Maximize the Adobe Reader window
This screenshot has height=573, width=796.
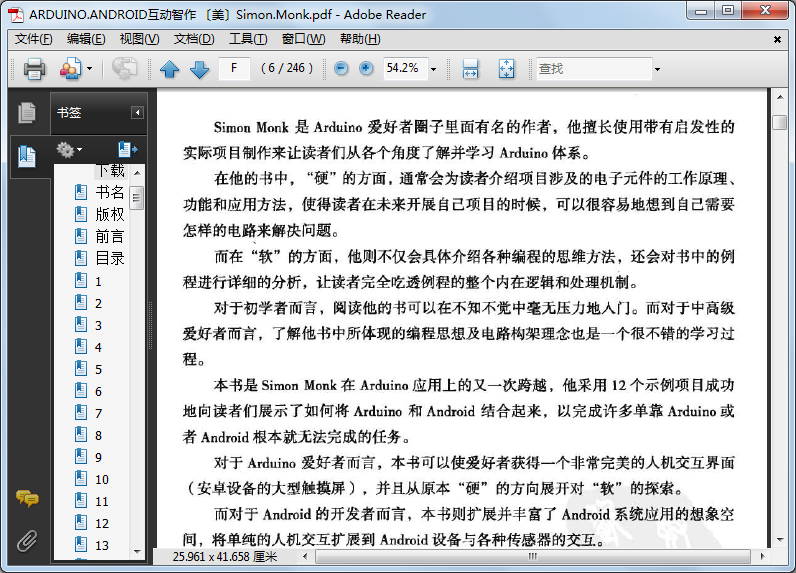click(x=728, y=10)
